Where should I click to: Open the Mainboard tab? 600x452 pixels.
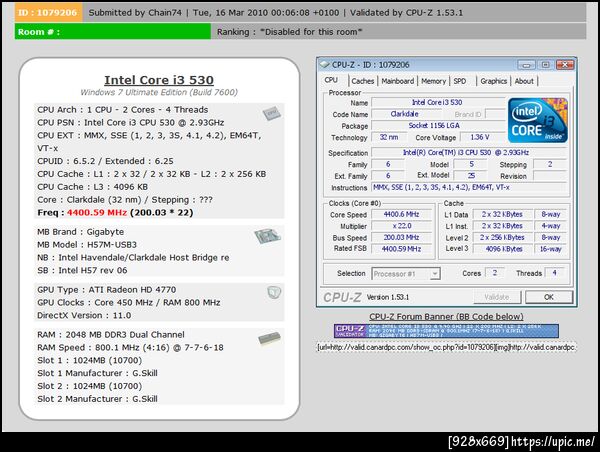[398, 81]
